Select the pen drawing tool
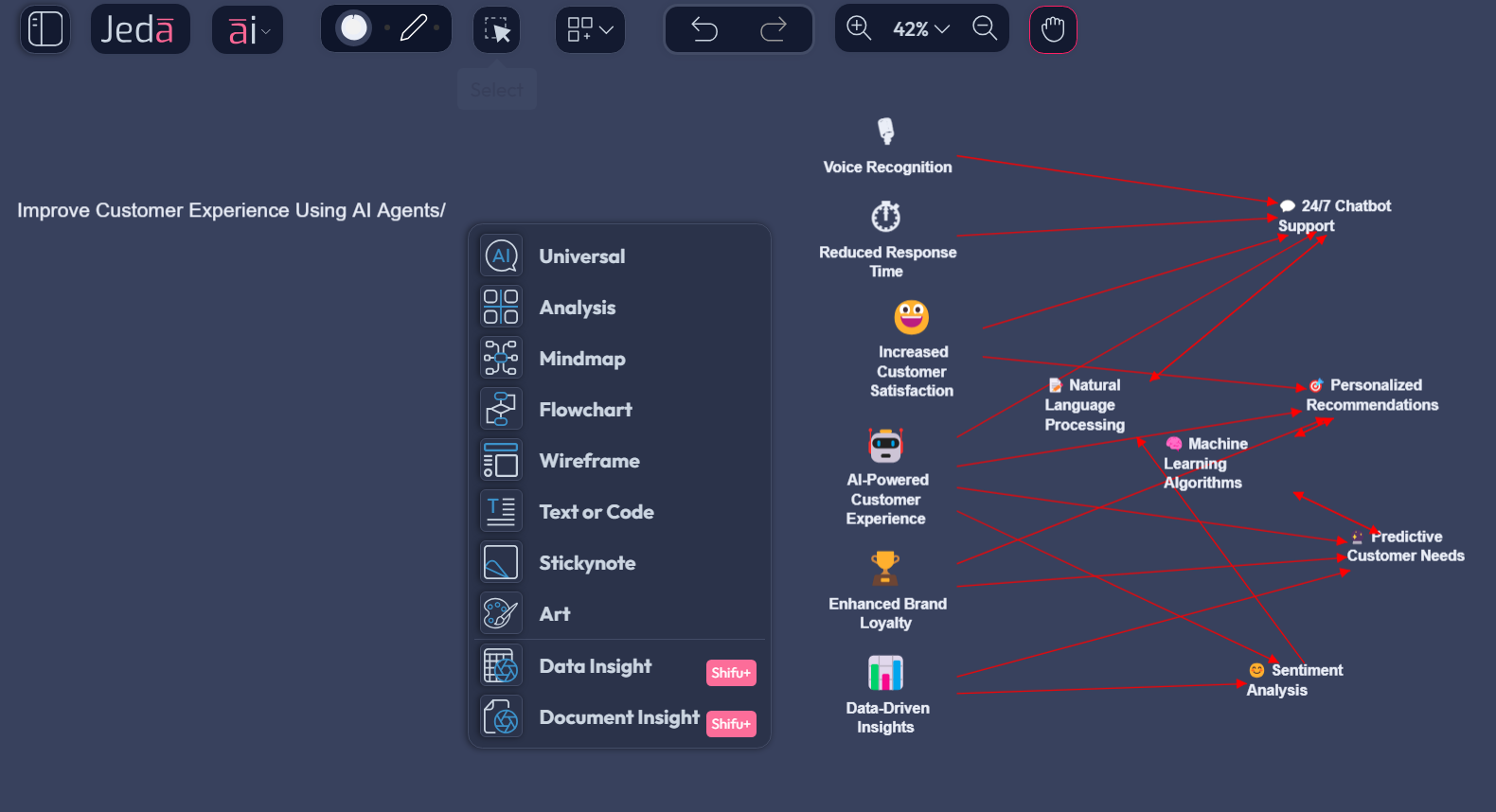 (x=414, y=28)
